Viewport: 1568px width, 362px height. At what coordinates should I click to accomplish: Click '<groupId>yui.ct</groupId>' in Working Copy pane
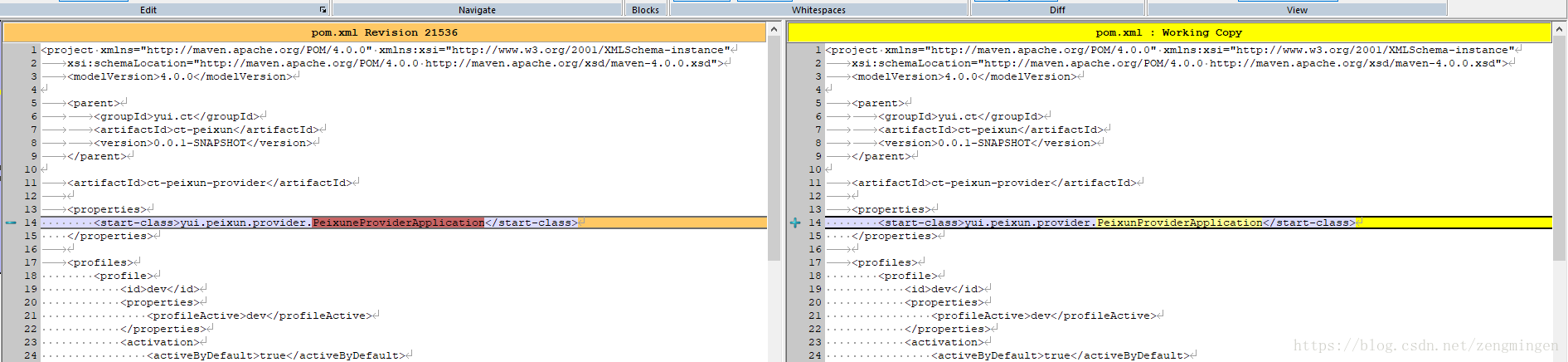[961, 116]
